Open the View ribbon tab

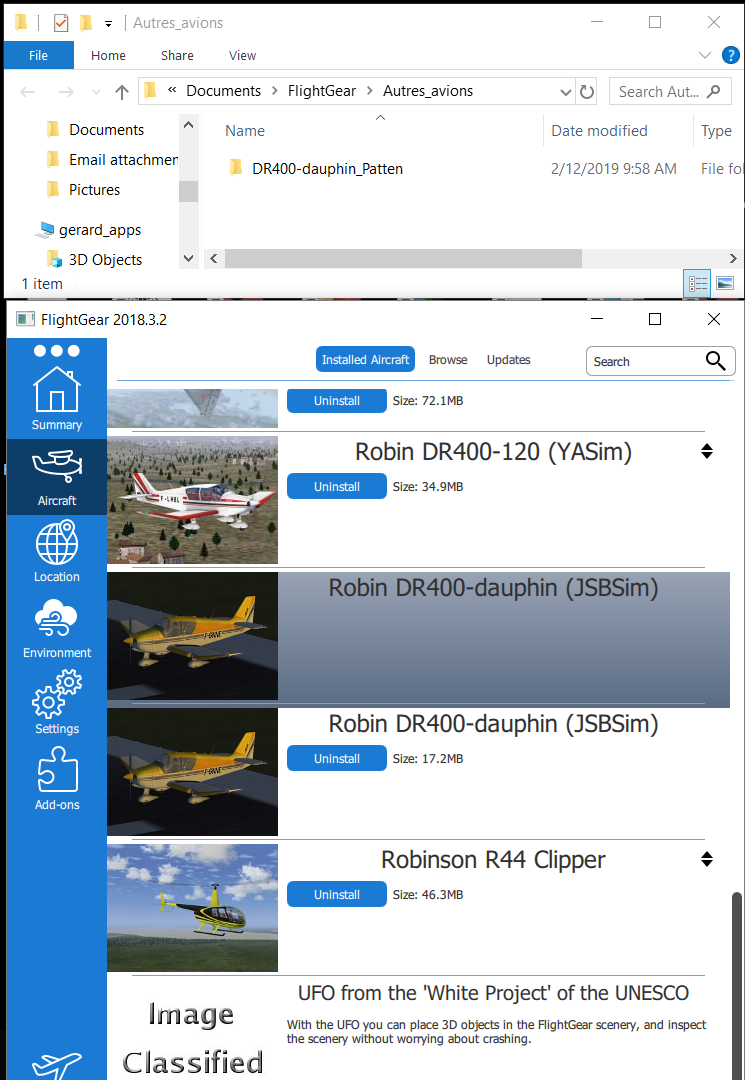coord(242,55)
